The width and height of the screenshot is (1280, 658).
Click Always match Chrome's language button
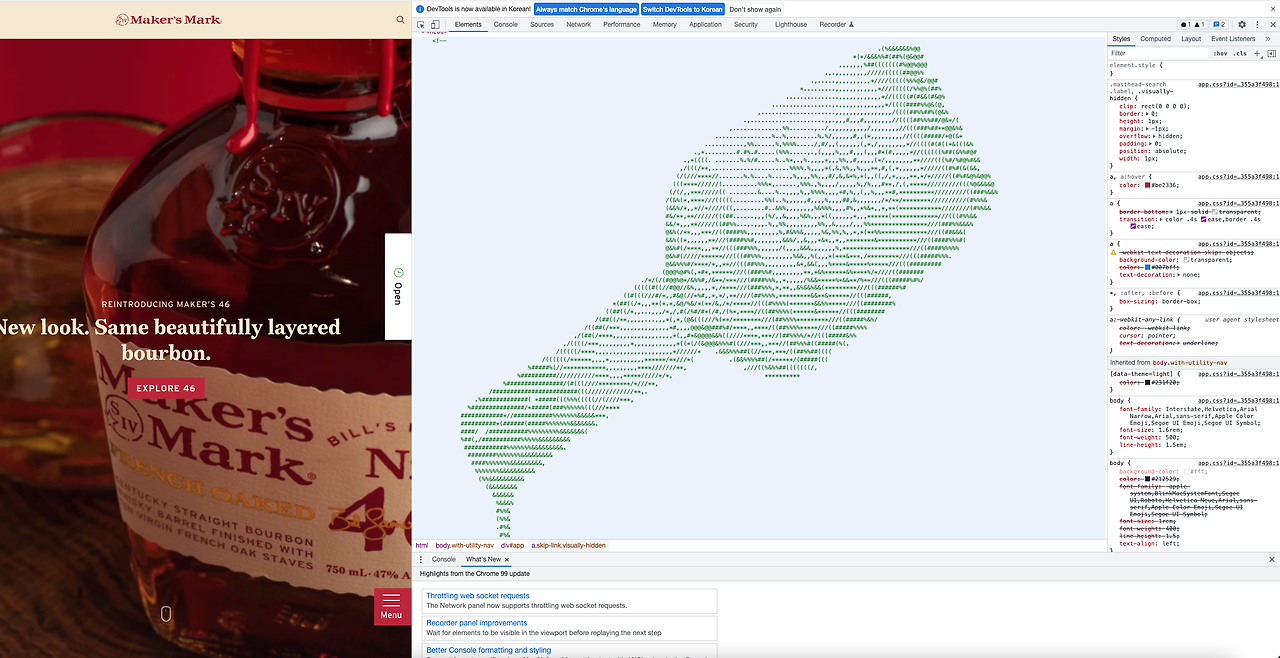(x=586, y=9)
